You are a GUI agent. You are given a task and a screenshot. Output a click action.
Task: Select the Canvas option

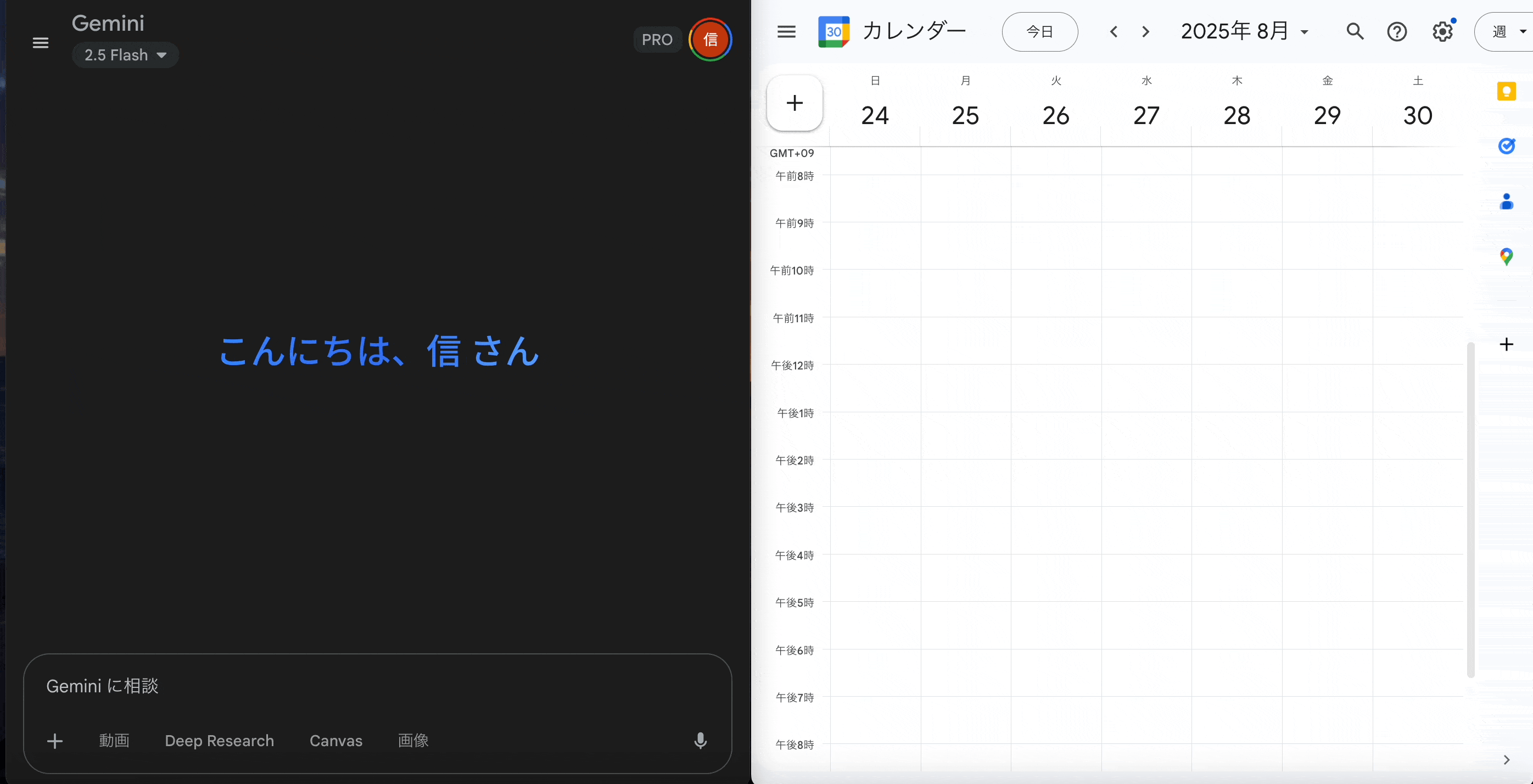[335, 741]
